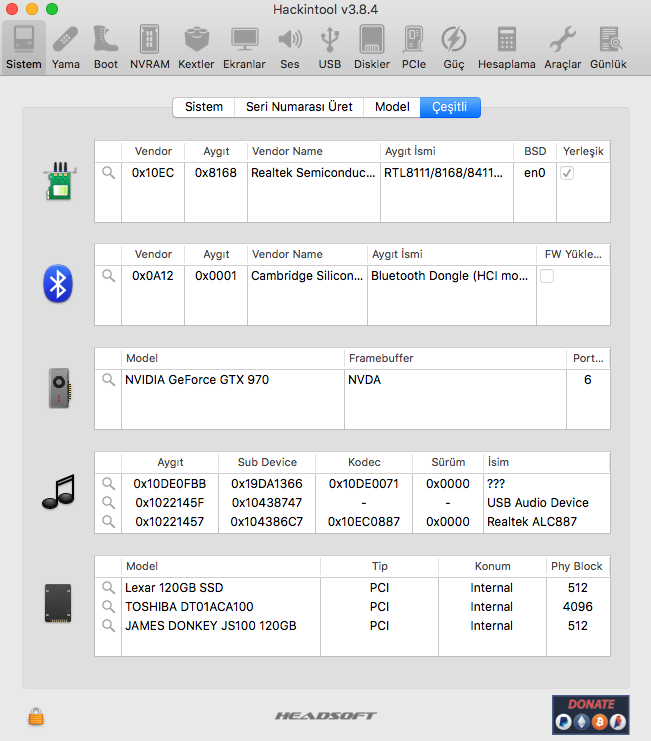The image size is (651, 741).
Task: Click magnifier next to NVIDIA GeForce GTX 970
Action: [108, 380]
